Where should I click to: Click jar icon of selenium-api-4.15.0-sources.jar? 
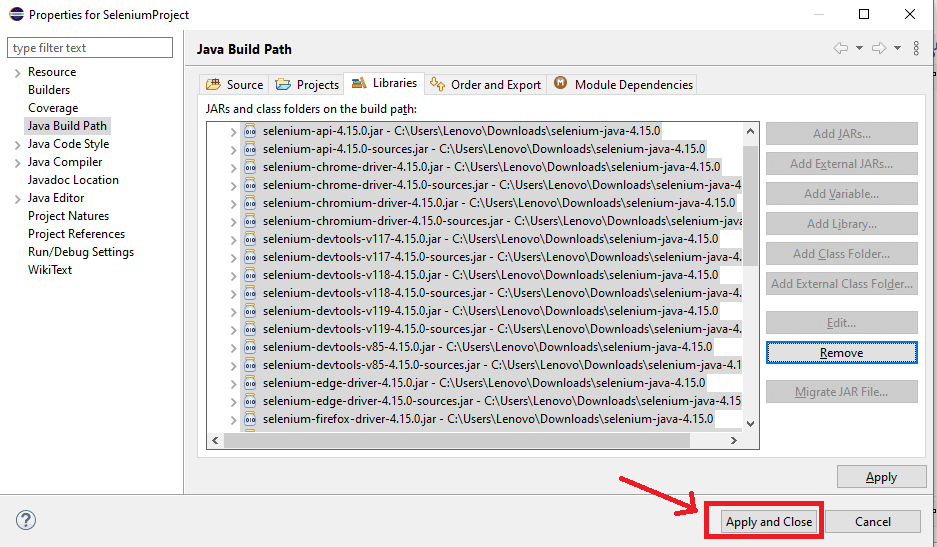(250, 149)
